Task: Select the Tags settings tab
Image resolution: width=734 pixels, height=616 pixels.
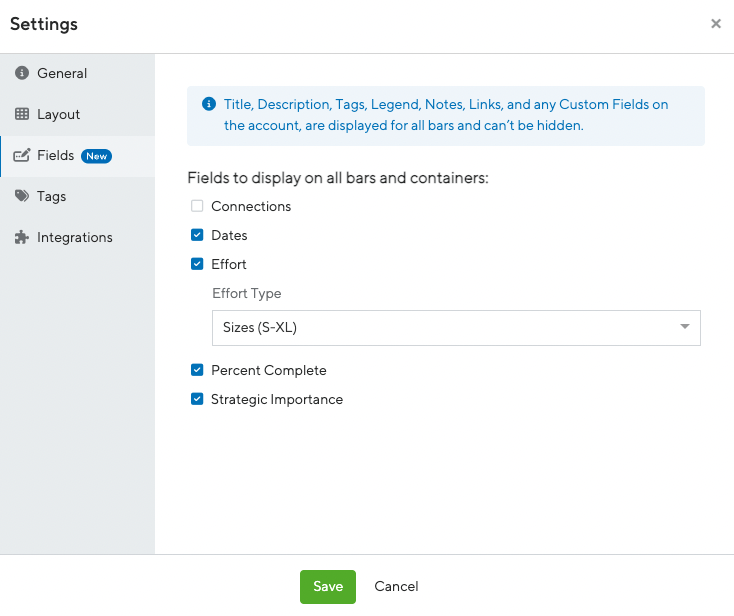Action: point(78,196)
